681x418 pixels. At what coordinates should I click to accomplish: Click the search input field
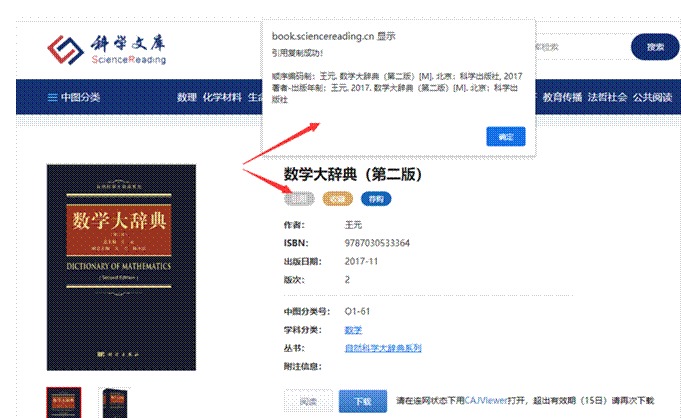click(x=582, y=47)
